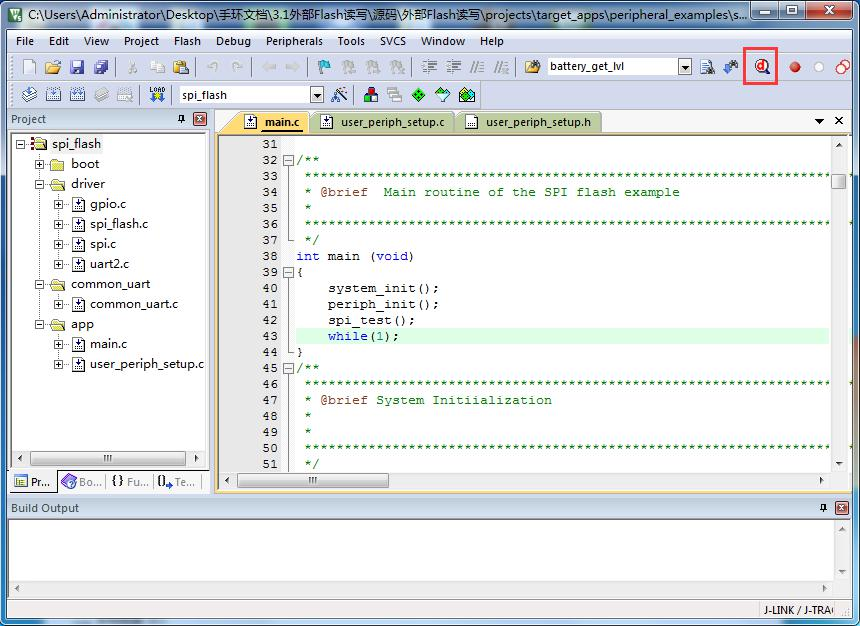Screen dimensions: 860x626
Task: Toggle the code fold at line 39
Action: tap(288, 272)
